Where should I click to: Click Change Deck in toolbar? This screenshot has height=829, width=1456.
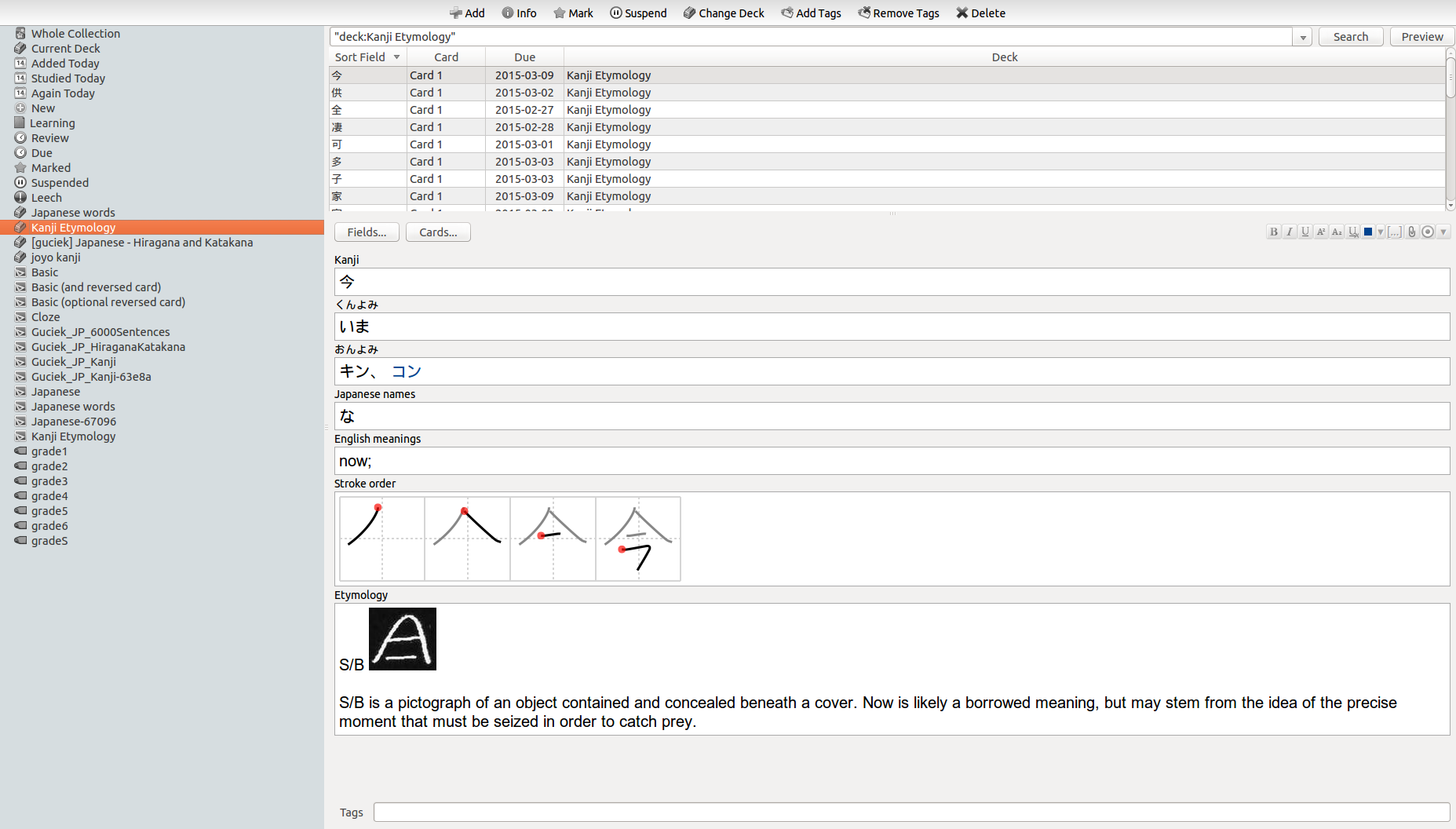point(724,13)
